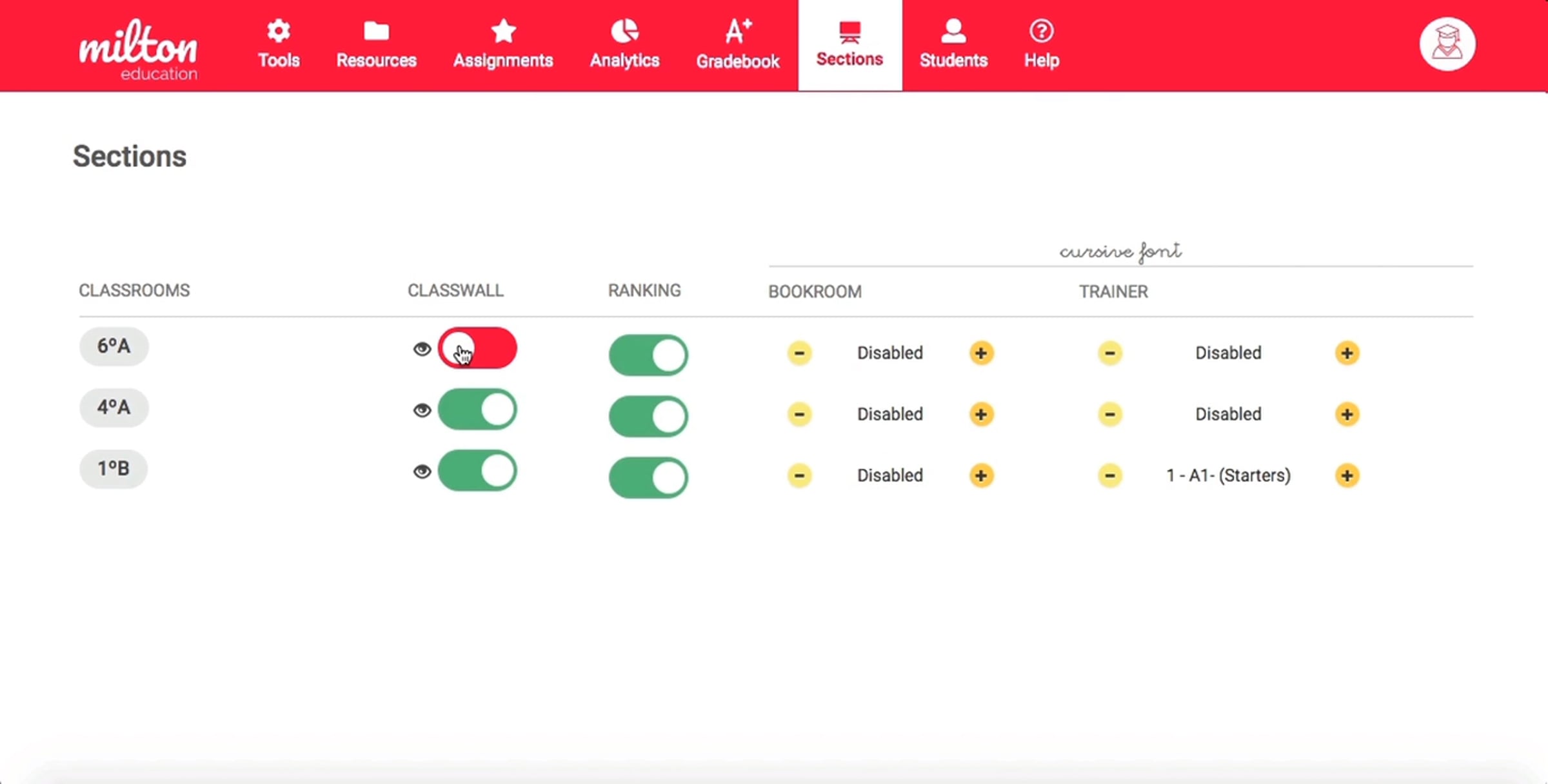The image size is (1548, 784).
Task: Enable Classwall toggle for 6ºA
Action: tap(477, 348)
